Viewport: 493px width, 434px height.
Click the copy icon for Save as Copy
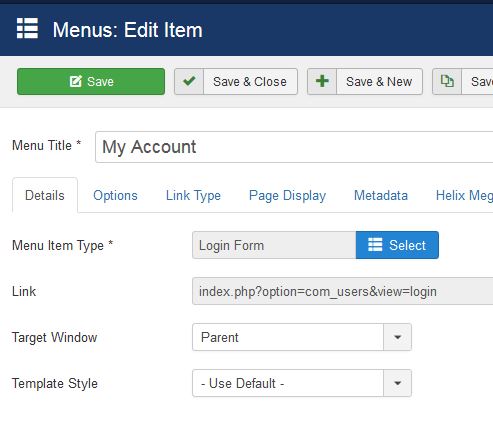point(447,81)
